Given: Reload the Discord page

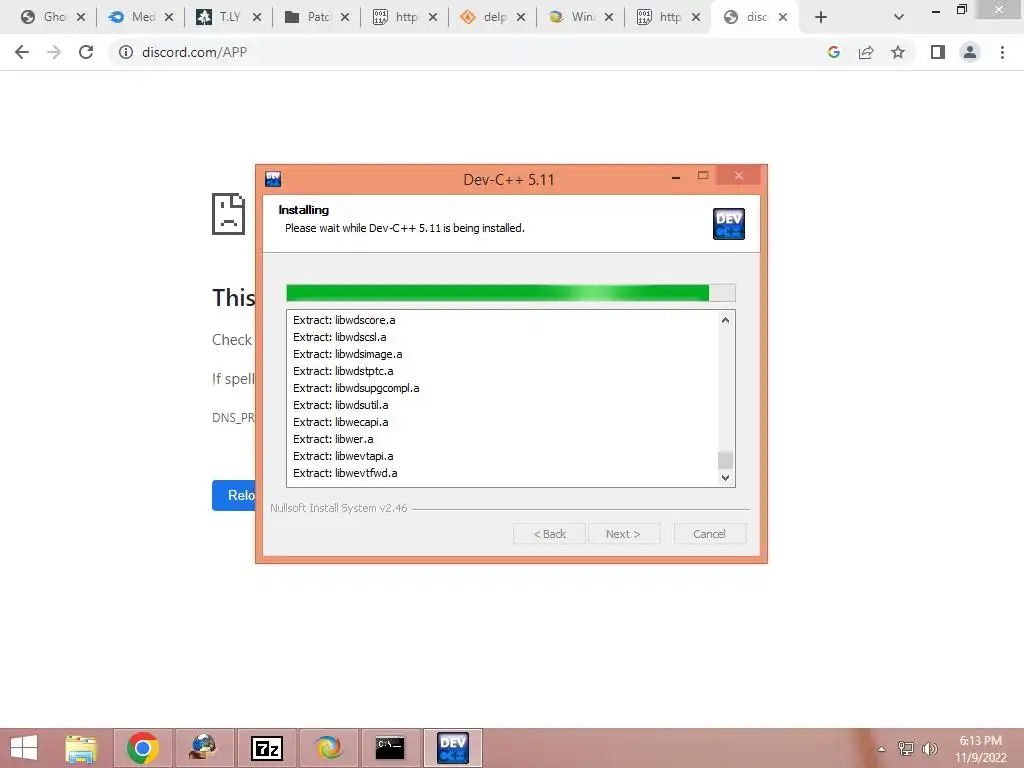Looking at the screenshot, I should click(86, 52).
